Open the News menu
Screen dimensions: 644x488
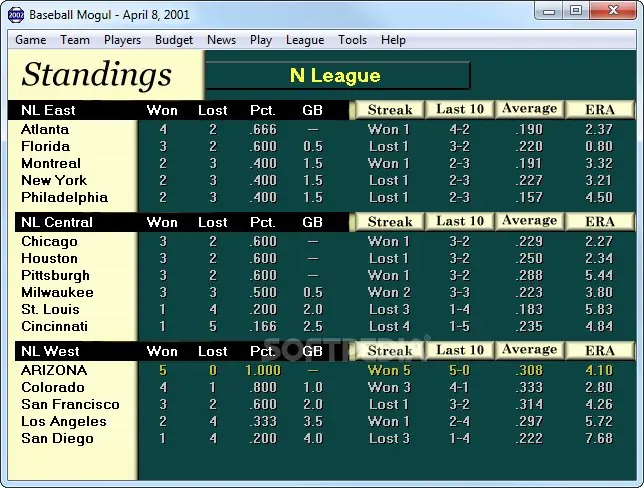pos(221,40)
